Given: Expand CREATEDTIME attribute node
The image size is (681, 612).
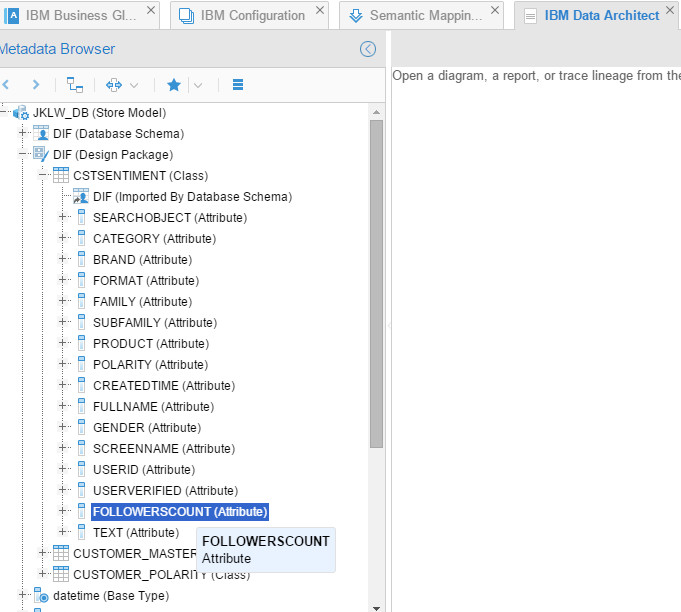Looking at the screenshot, I should coord(62,385).
